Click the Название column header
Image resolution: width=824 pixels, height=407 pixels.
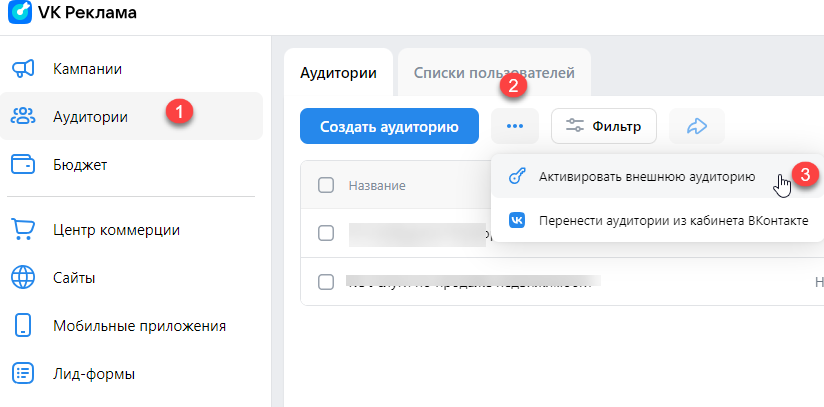[x=377, y=186]
